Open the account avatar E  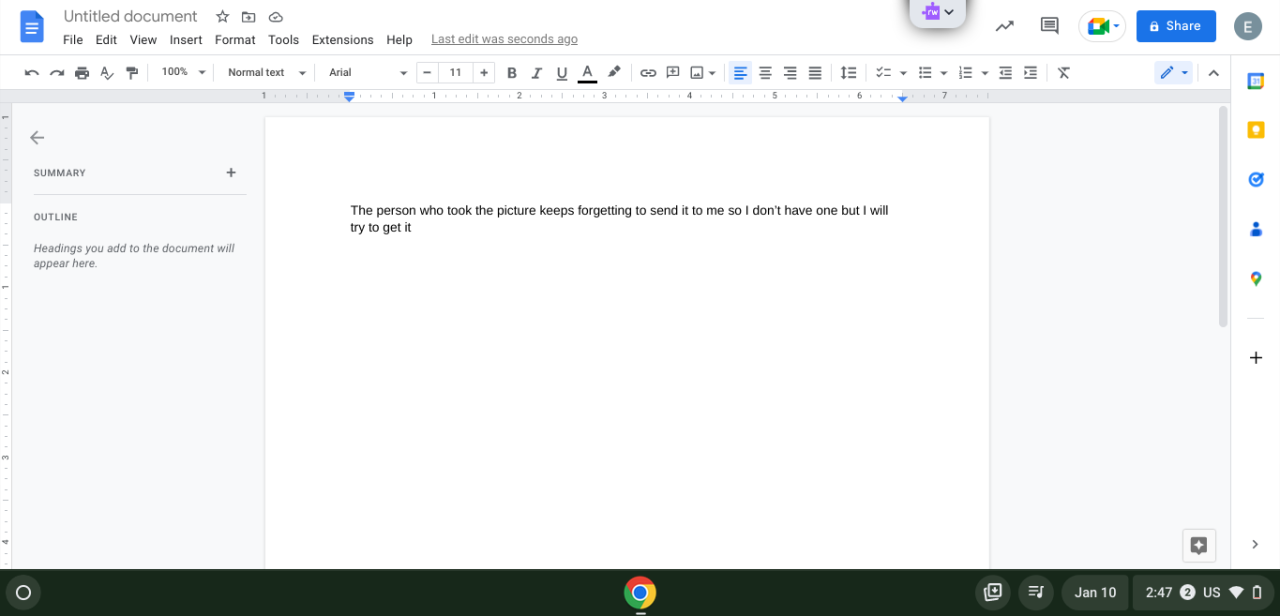[x=1247, y=26]
